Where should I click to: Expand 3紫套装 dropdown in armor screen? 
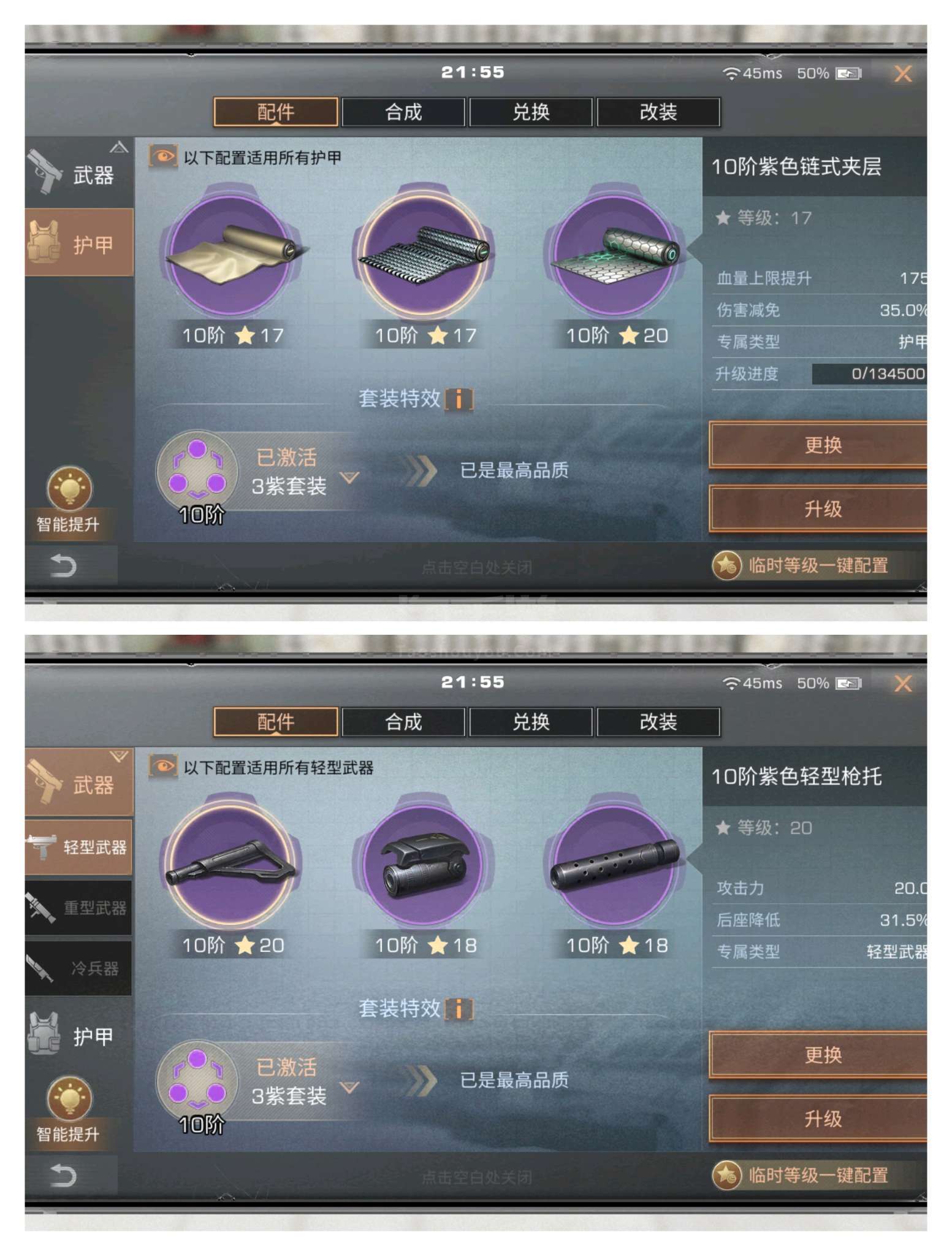point(349,477)
